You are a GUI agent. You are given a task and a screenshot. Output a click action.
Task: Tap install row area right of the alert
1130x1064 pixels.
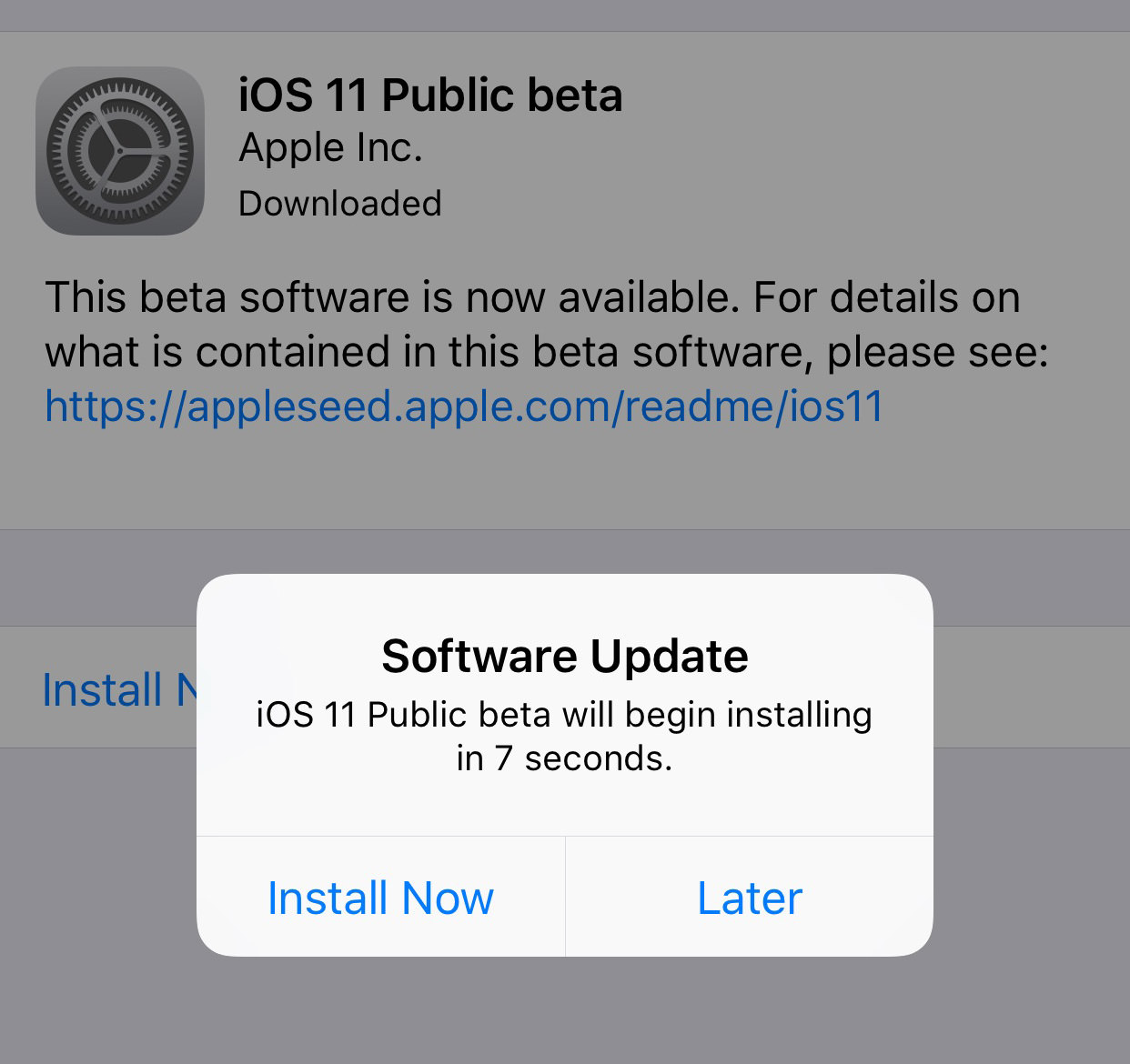(x=1032, y=688)
